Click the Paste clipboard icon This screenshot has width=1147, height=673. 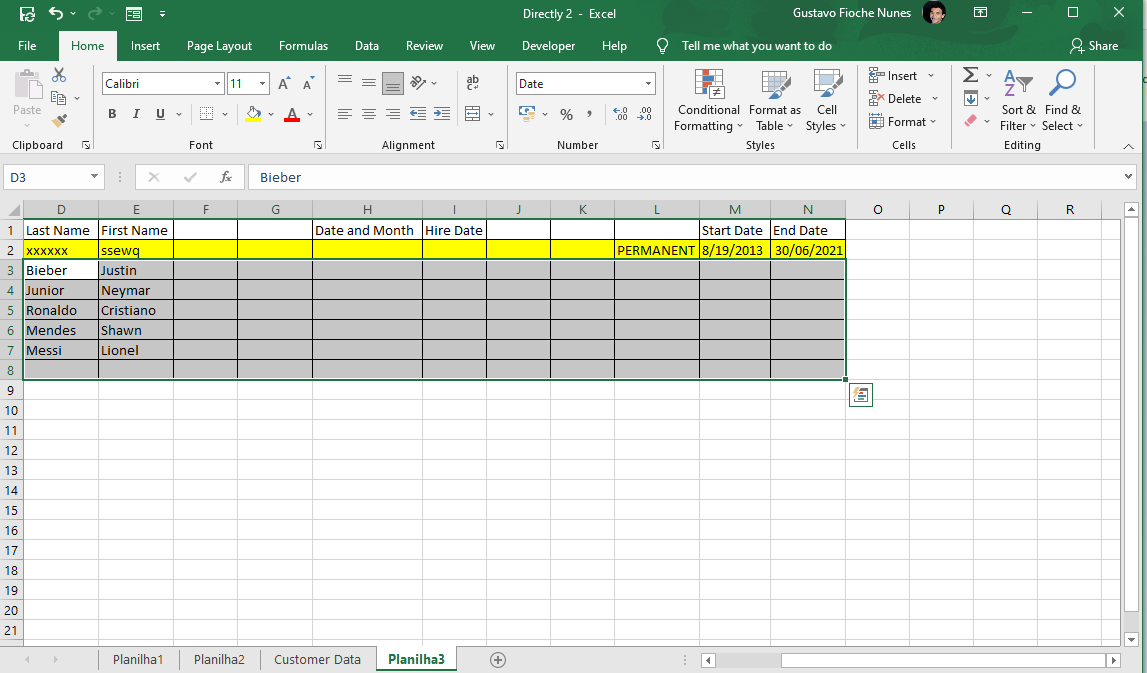coord(28,85)
